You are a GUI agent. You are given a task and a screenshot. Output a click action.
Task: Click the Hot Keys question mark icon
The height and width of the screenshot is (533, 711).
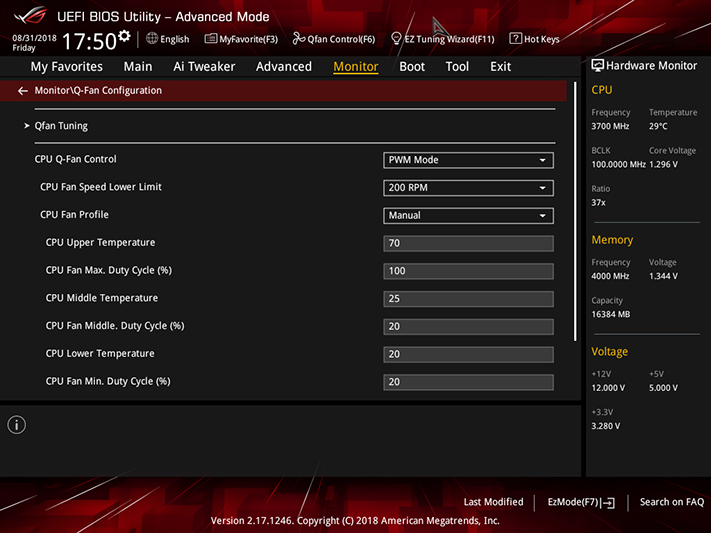515,39
